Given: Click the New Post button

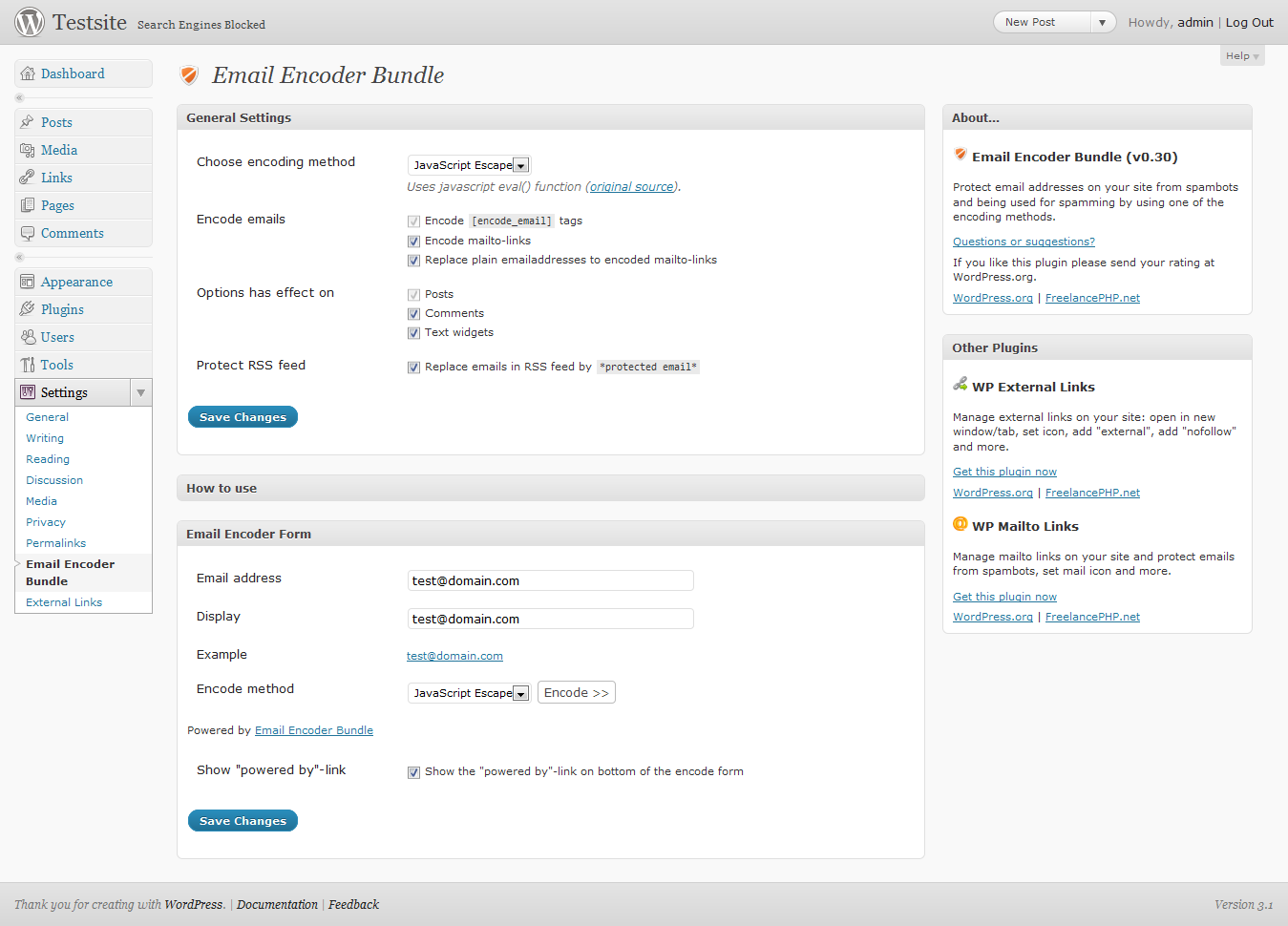Looking at the screenshot, I should (1042, 22).
